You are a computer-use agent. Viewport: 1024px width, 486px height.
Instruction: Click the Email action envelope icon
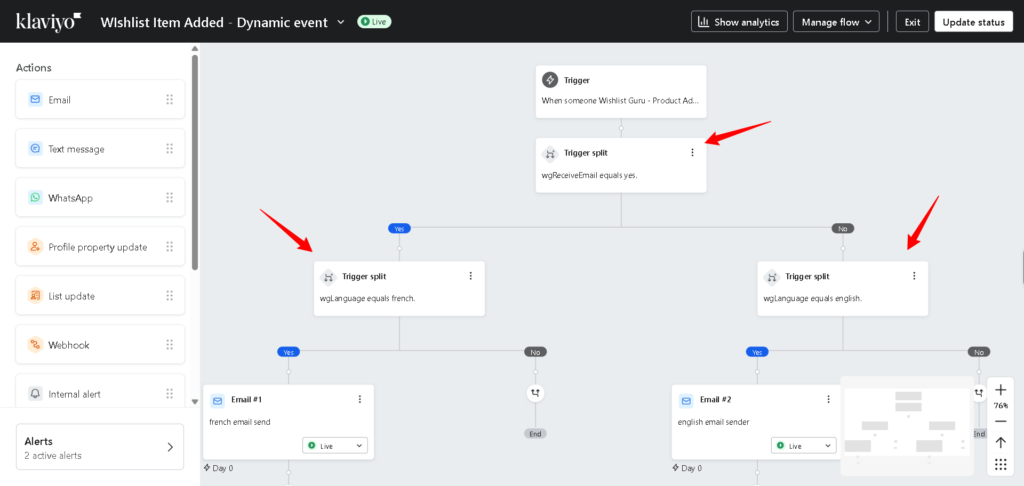click(x=35, y=100)
